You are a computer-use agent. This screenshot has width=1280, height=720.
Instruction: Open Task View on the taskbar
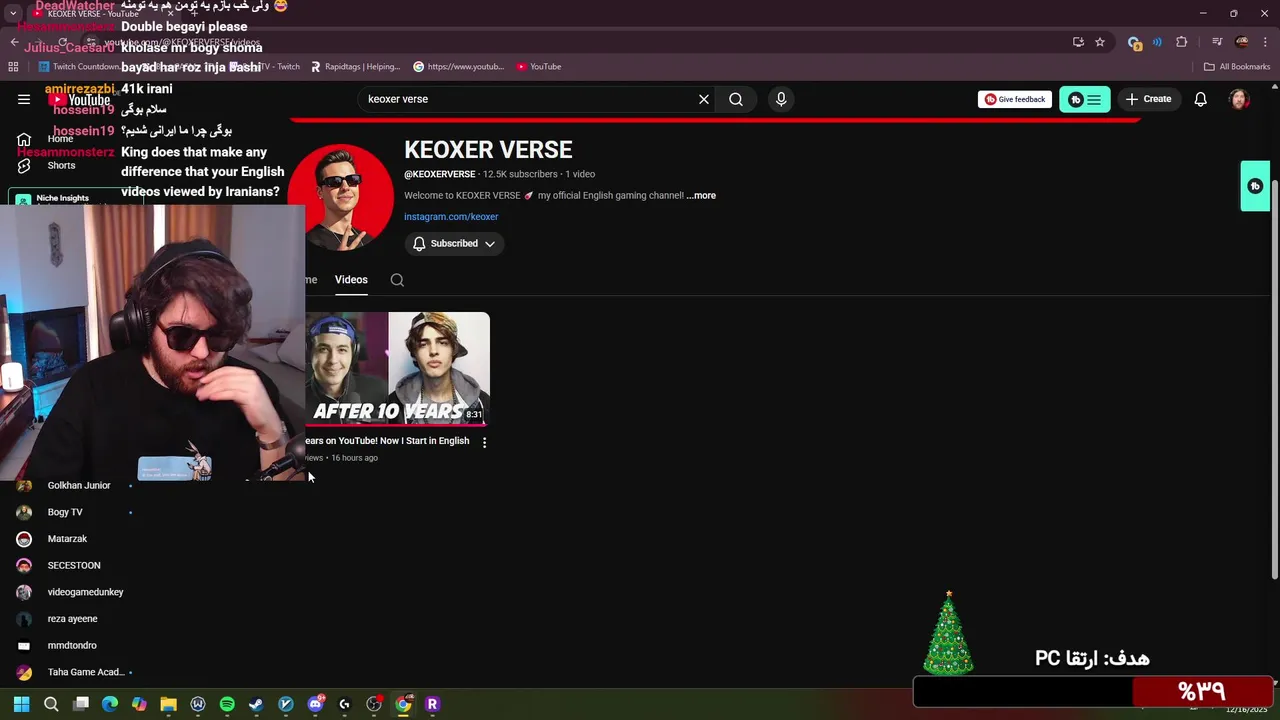[81, 704]
